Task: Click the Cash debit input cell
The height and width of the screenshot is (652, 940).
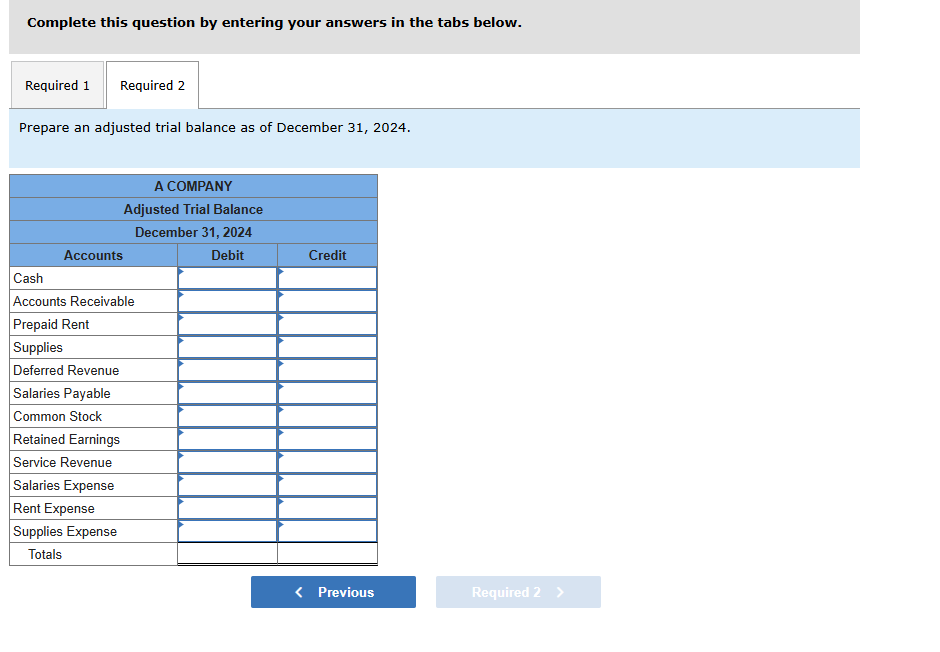Action: click(x=228, y=278)
